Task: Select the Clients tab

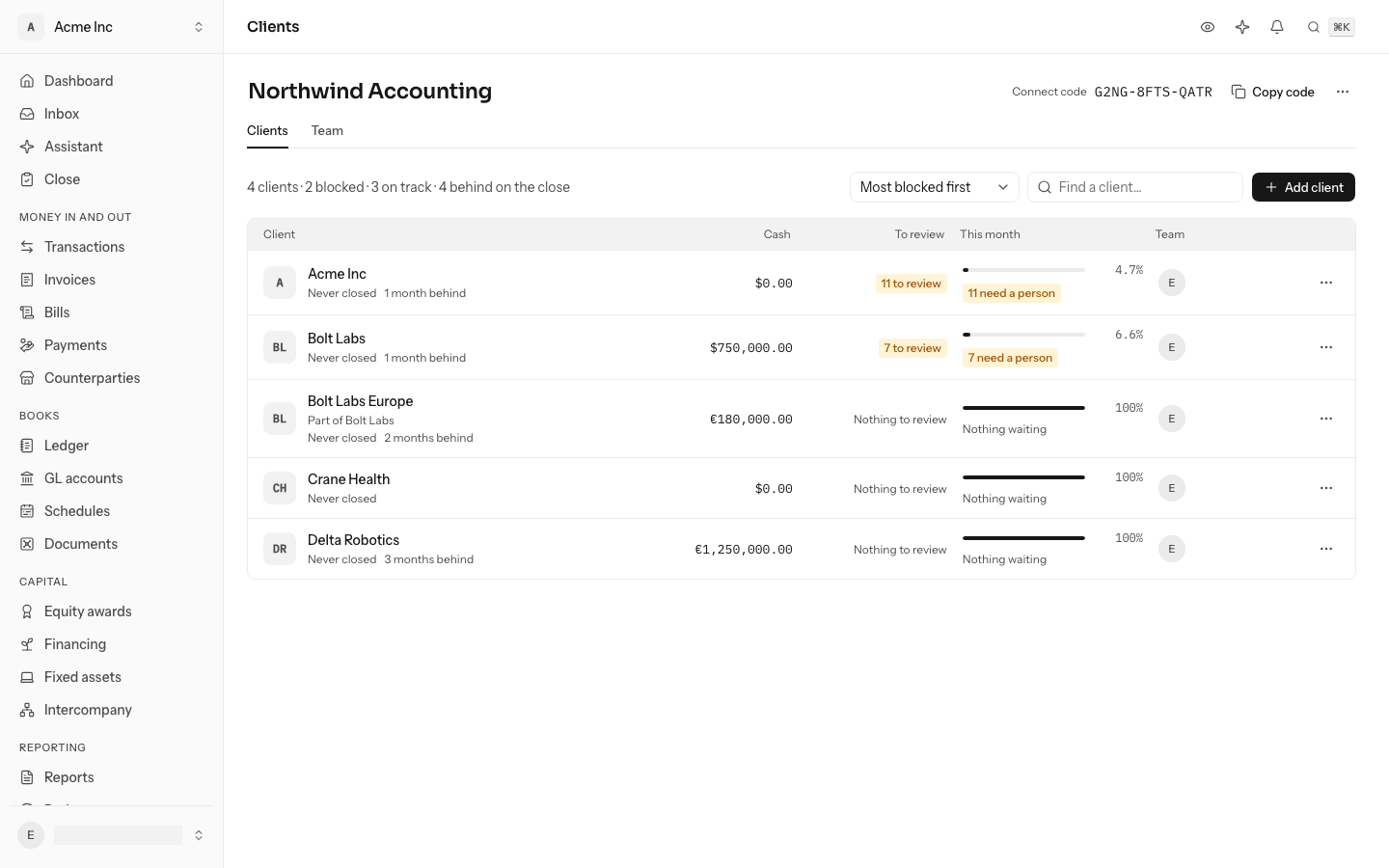Action: (x=267, y=131)
